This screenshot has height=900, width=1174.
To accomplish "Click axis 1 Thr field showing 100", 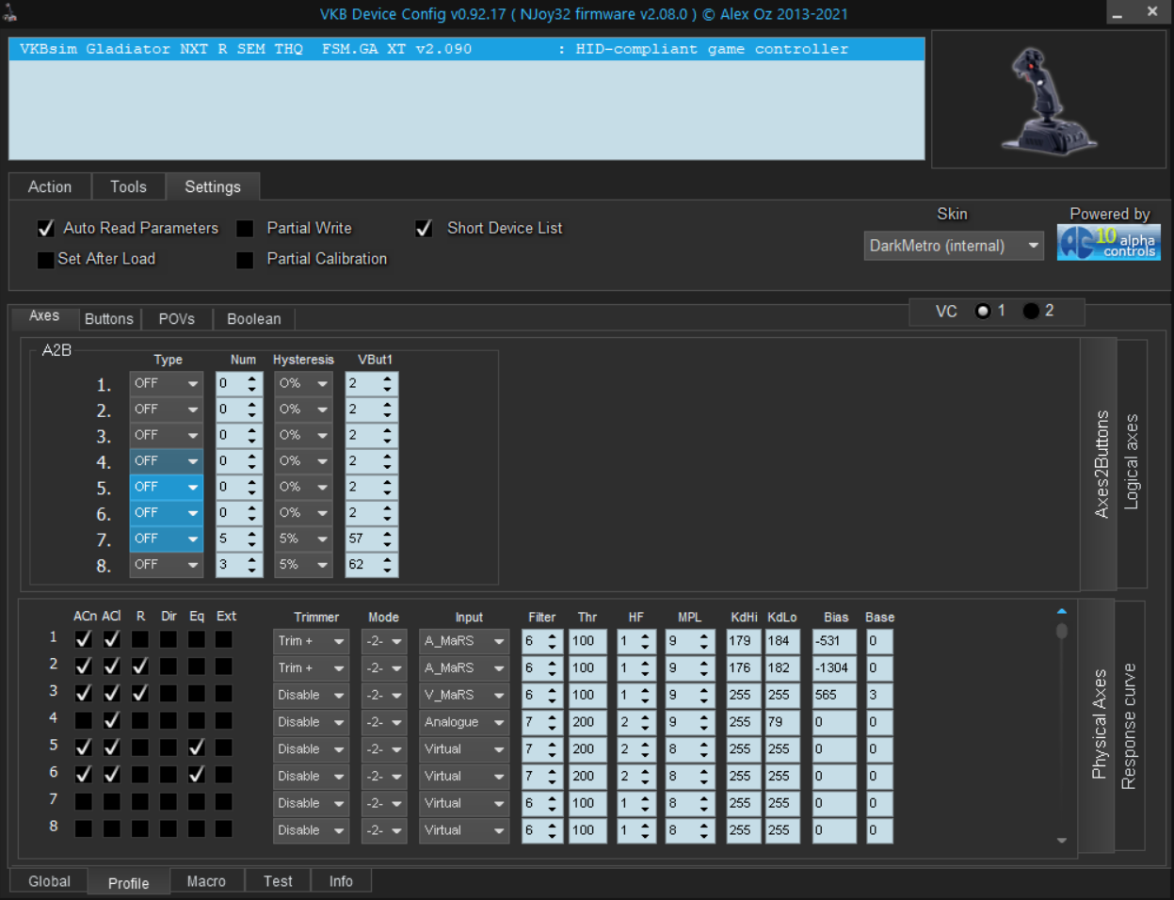I will point(587,641).
